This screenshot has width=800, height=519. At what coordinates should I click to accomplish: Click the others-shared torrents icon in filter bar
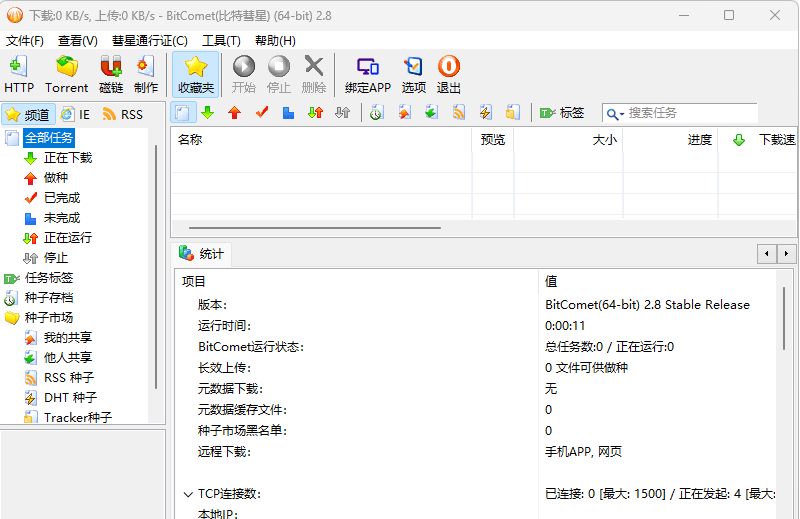point(431,113)
